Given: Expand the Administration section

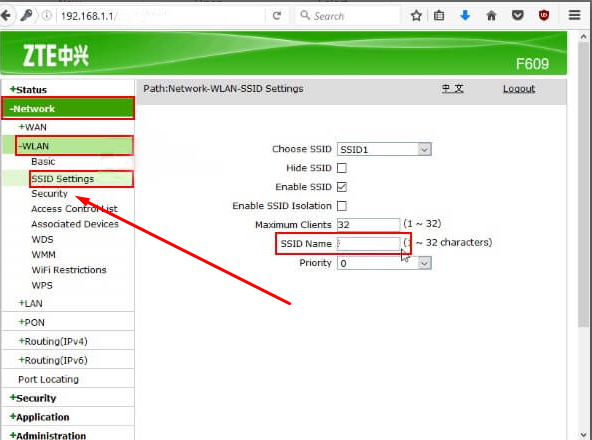Looking at the screenshot, I should tap(48, 435).
